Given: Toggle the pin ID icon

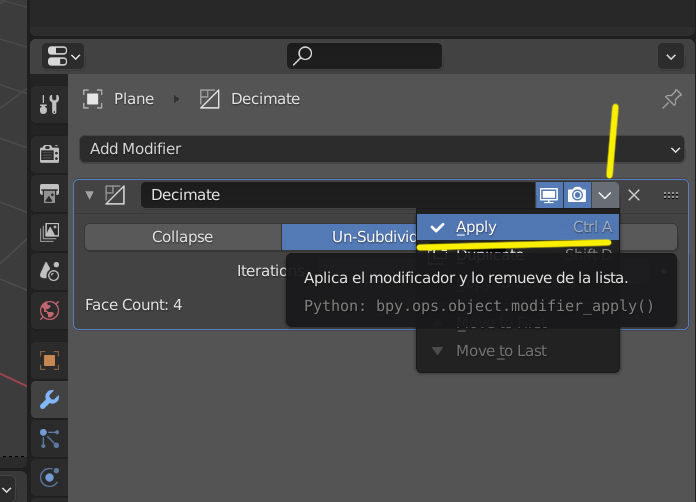Looking at the screenshot, I should 672,99.
